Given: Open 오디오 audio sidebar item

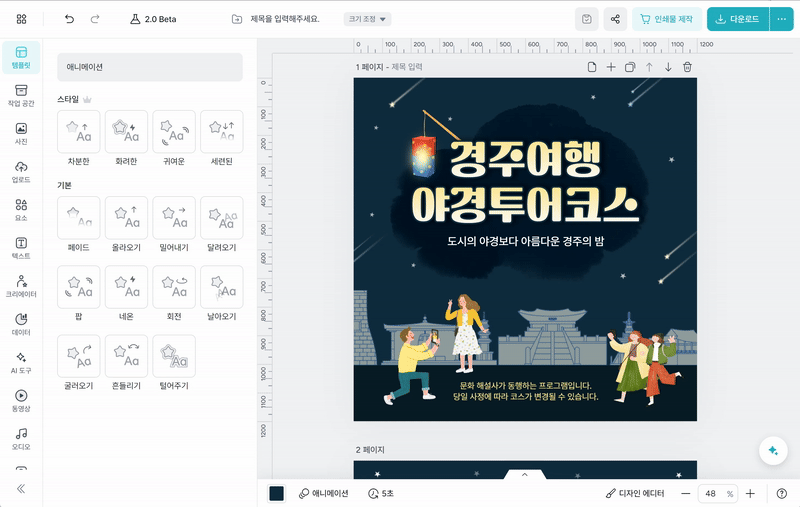Looking at the screenshot, I should tap(21, 439).
